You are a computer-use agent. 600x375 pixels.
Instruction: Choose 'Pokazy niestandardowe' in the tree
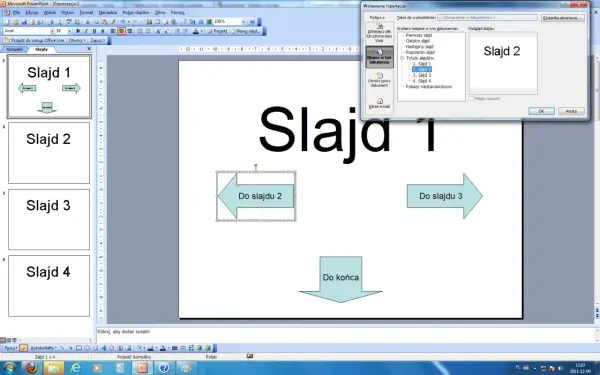429,87
